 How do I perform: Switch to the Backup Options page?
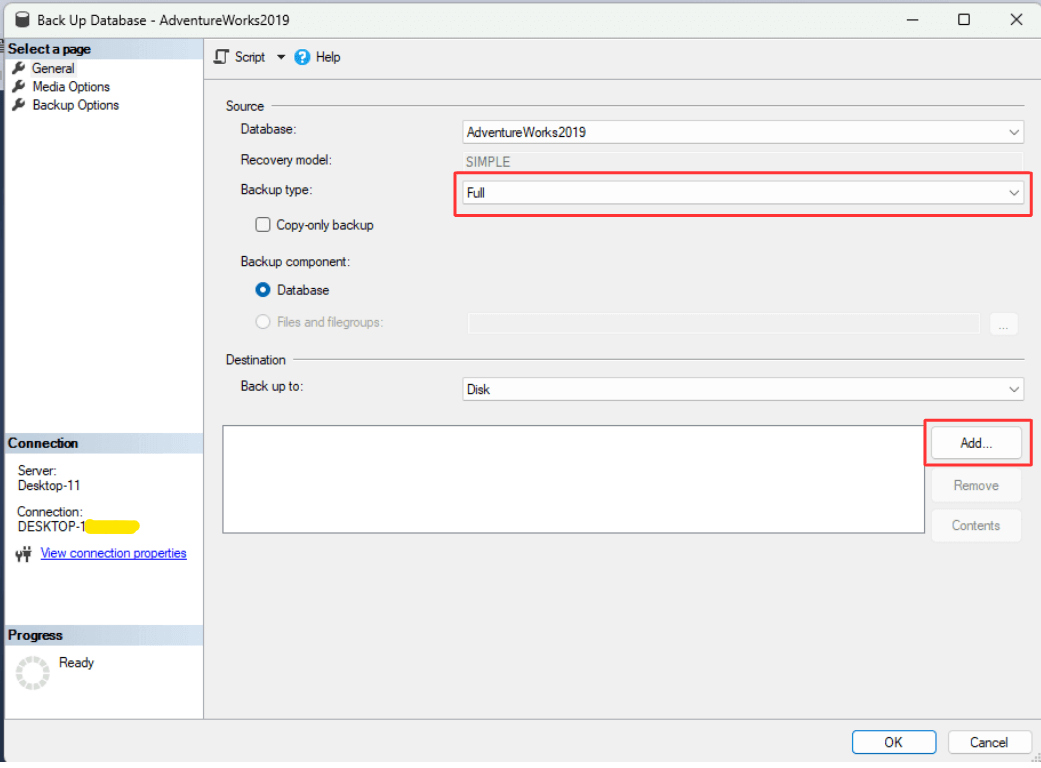coord(75,104)
